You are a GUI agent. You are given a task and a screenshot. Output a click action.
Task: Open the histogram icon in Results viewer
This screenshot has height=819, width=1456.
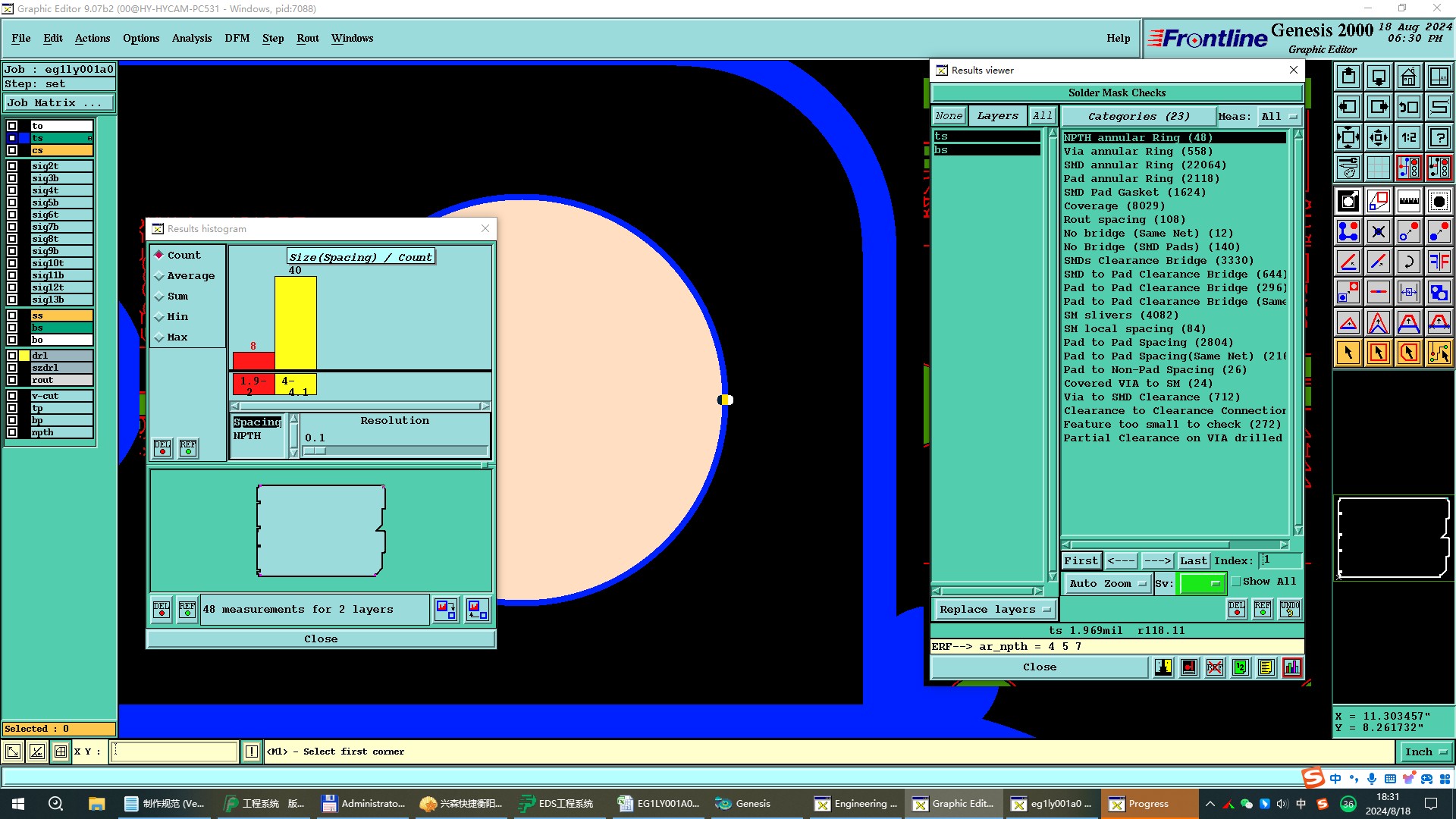tap(1291, 667)
